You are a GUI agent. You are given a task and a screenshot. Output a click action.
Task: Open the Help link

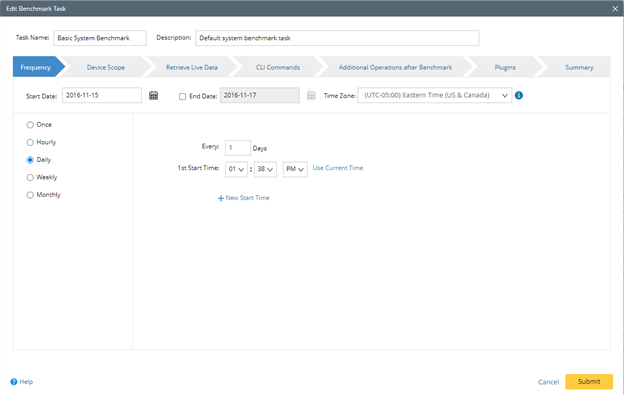[26, 381]
